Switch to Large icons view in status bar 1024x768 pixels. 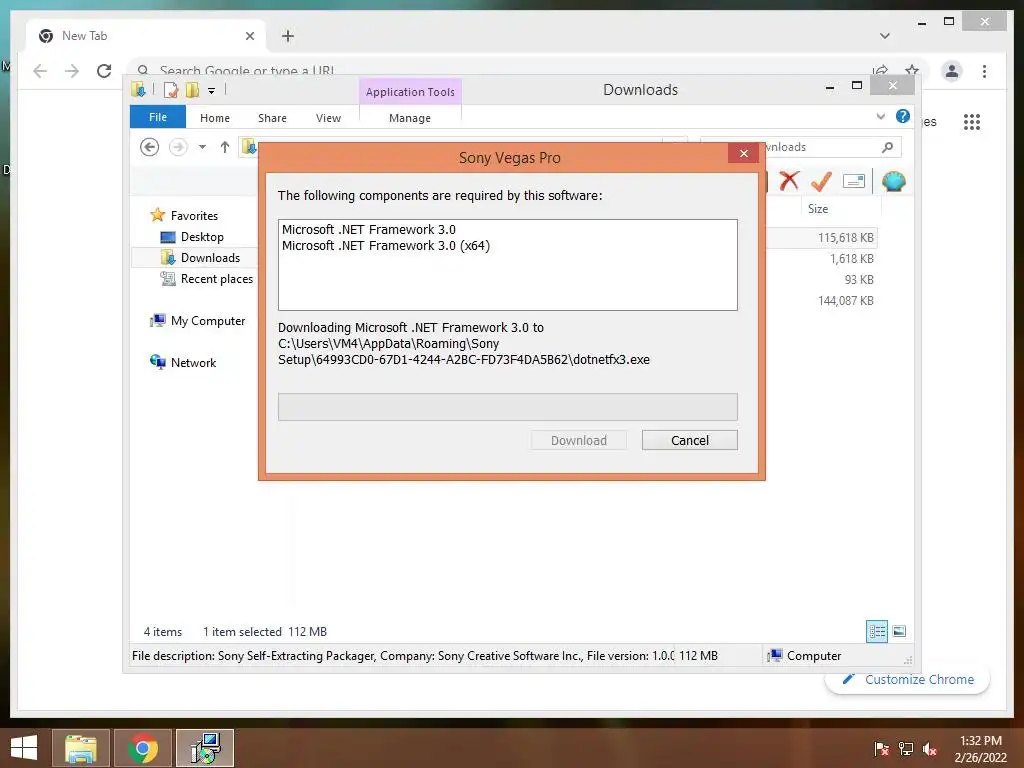click(899, 631)
